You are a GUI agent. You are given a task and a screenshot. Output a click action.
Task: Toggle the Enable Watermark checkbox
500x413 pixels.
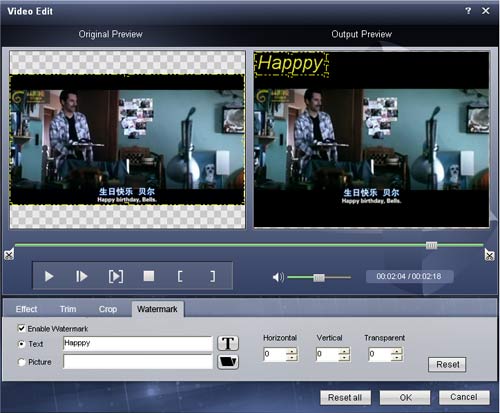(21, 328)
